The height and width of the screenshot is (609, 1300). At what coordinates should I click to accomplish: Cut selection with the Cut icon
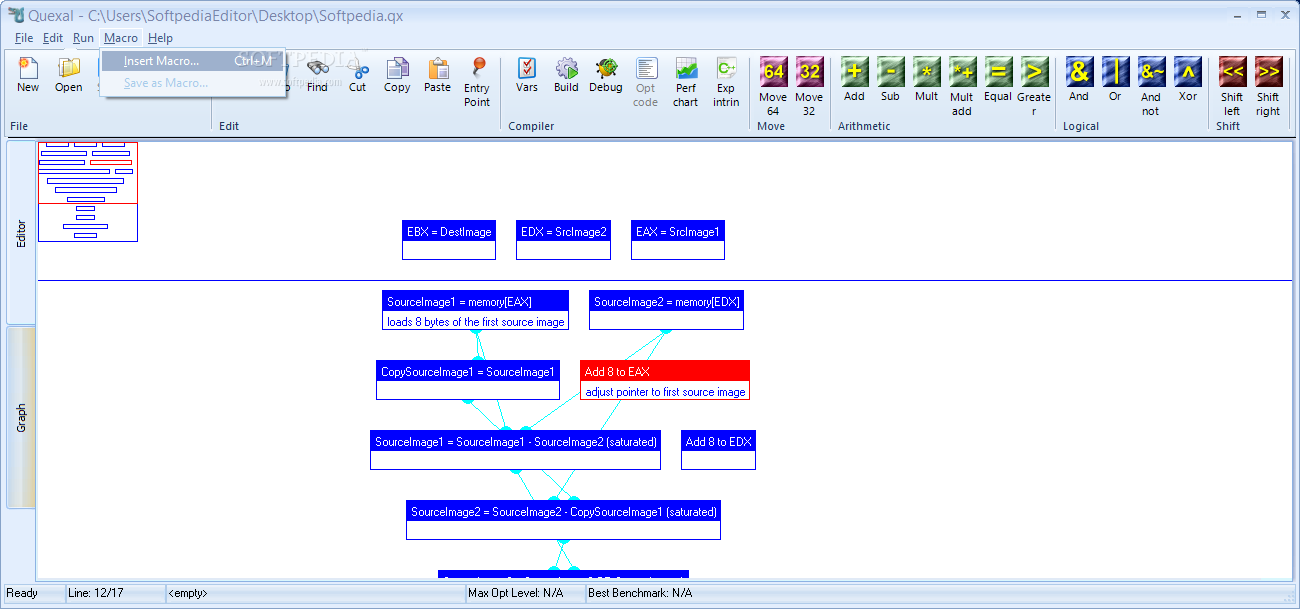(358, 68)
